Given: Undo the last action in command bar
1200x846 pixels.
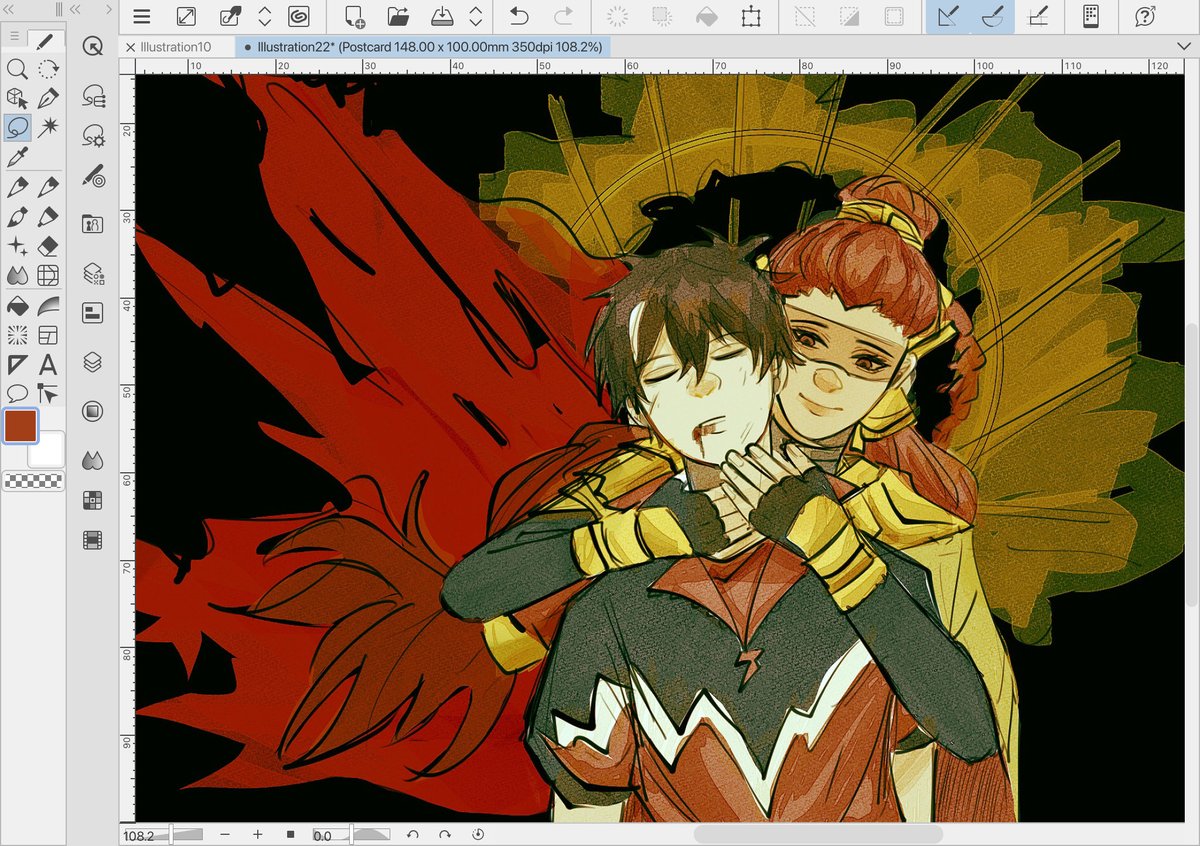Looking at the screenshot, I should click(x=519, y=16).
